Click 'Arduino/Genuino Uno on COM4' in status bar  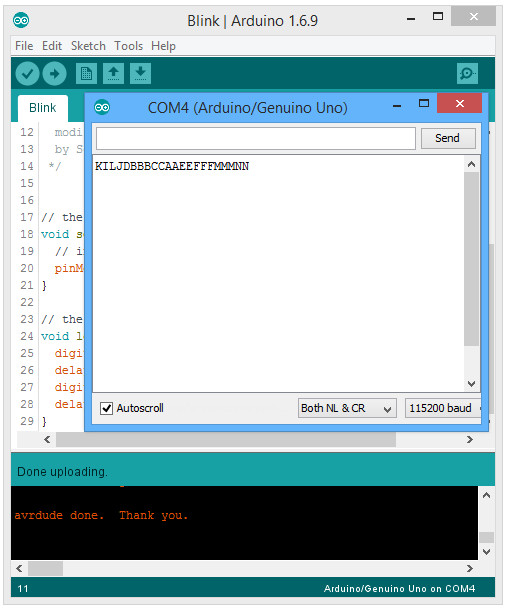tap(399, 589)
